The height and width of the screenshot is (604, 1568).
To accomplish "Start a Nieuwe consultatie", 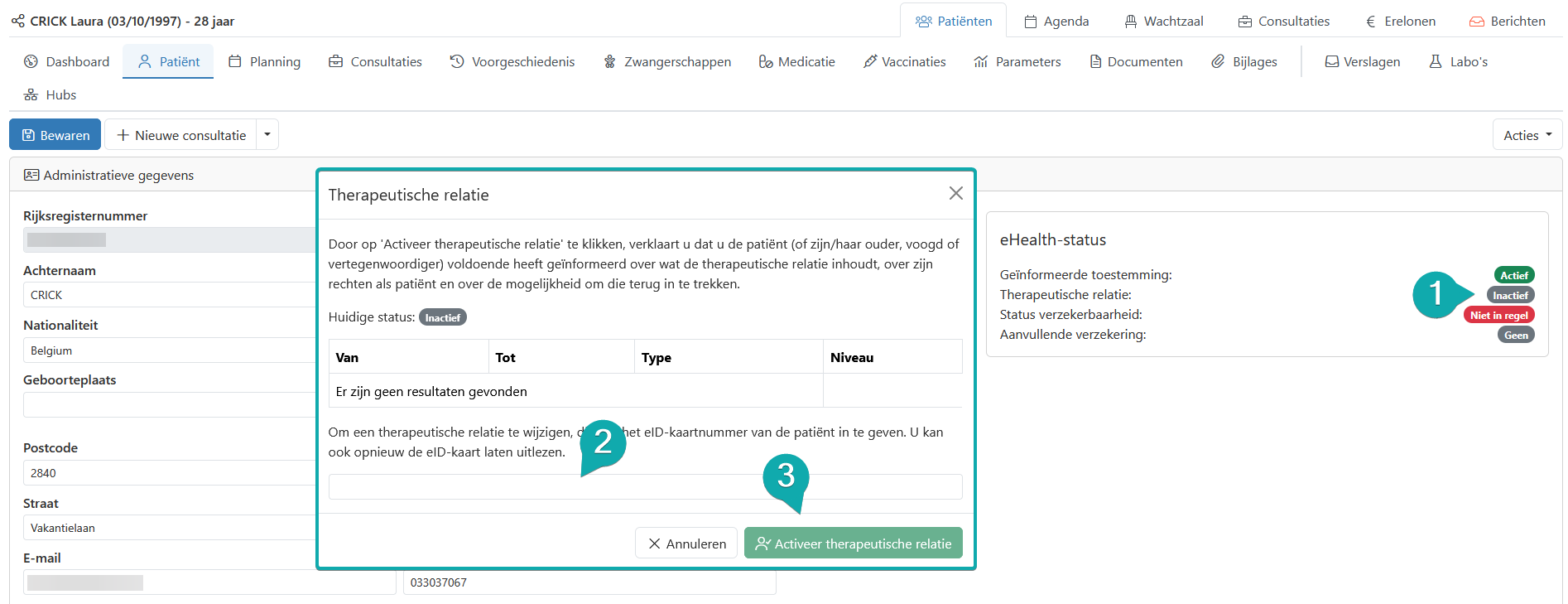I will [x=180, y=135].
